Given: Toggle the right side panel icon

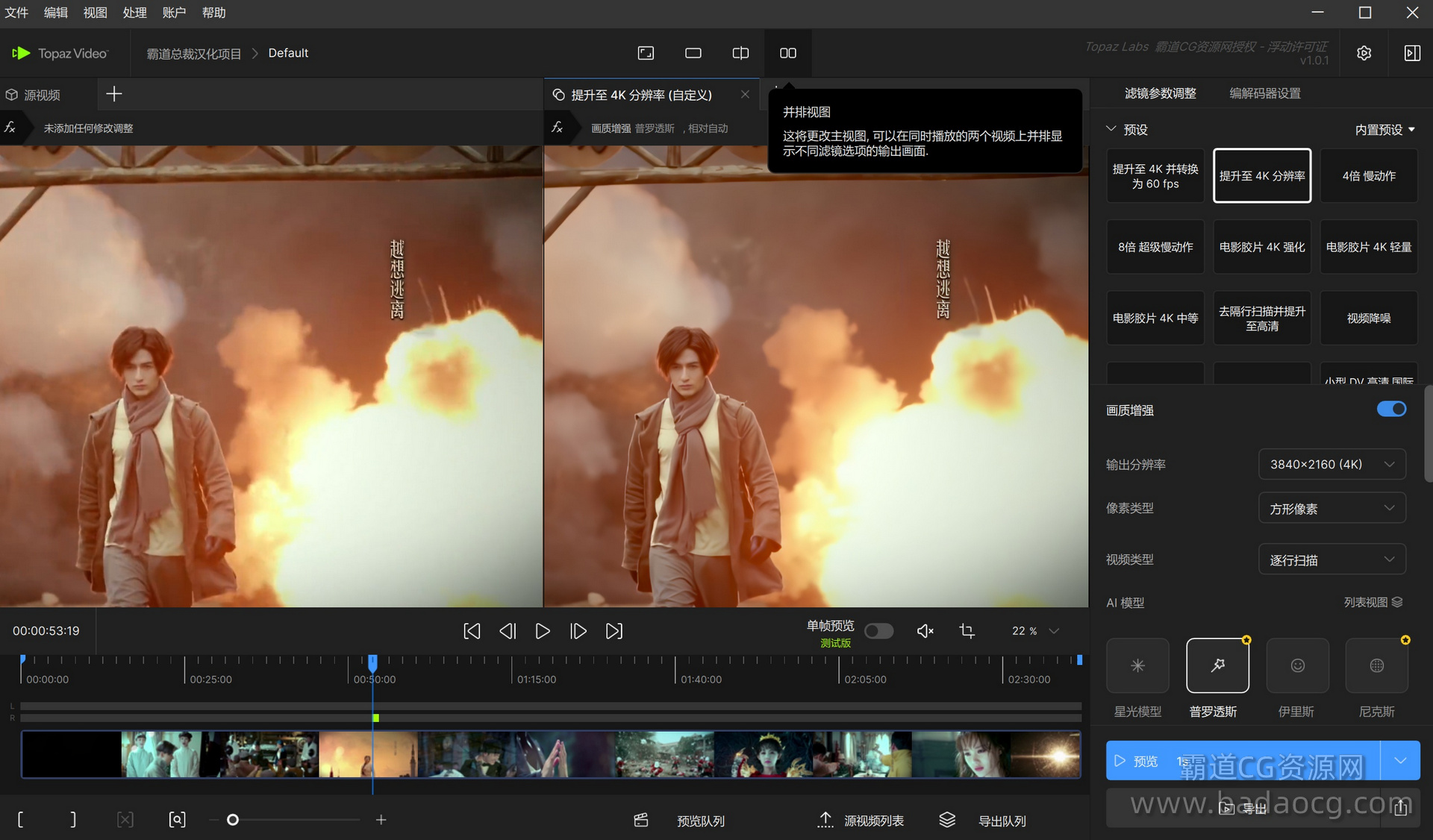Looking at the screenshot, I should (1411, 53).
